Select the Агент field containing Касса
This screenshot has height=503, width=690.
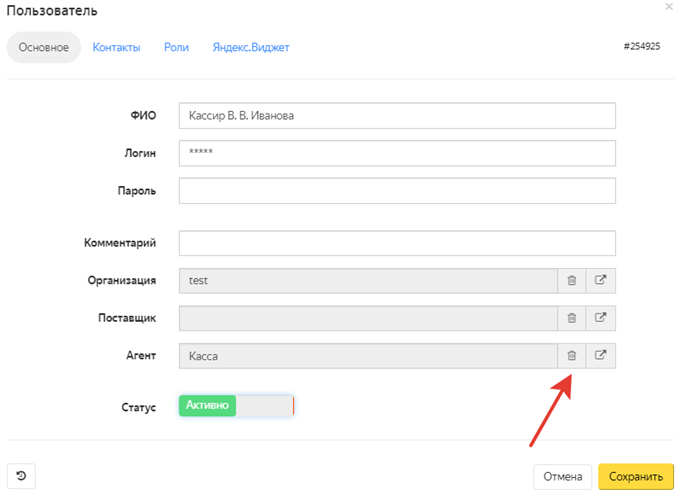coord(367,356)
